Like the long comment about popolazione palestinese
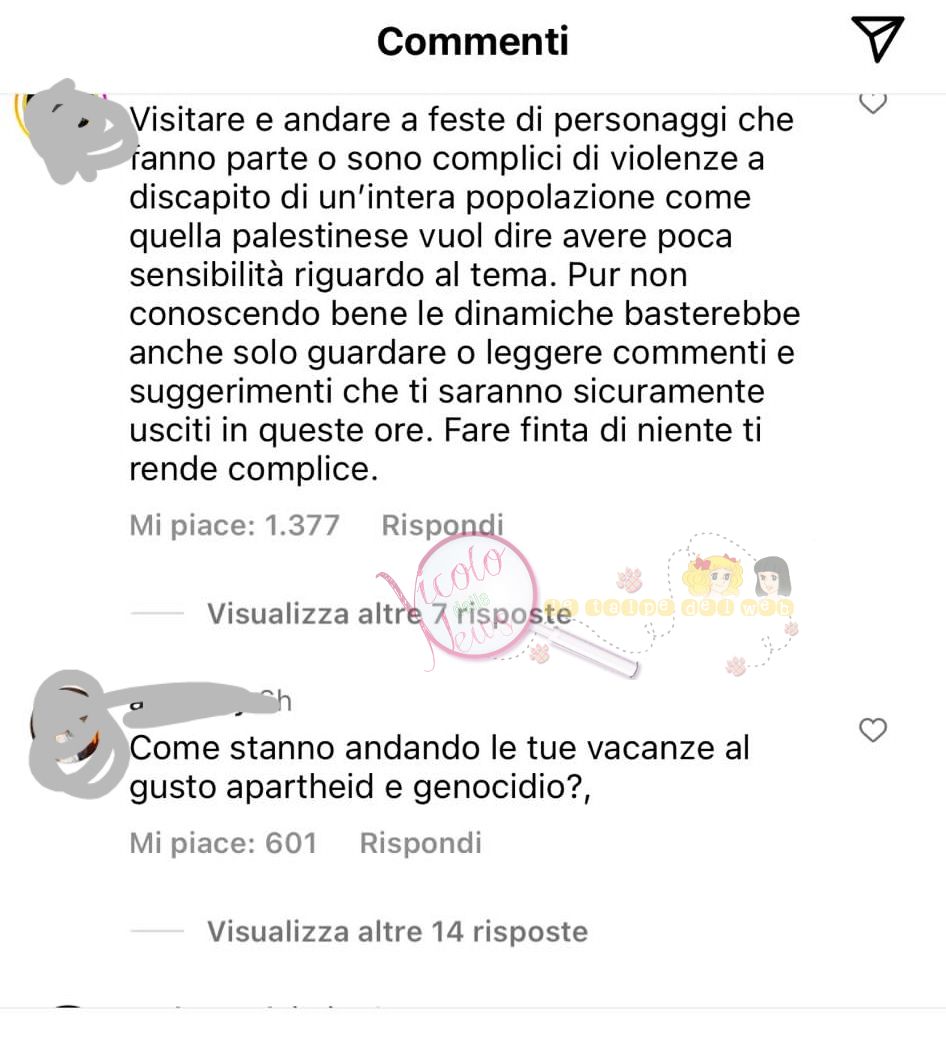 873,104
